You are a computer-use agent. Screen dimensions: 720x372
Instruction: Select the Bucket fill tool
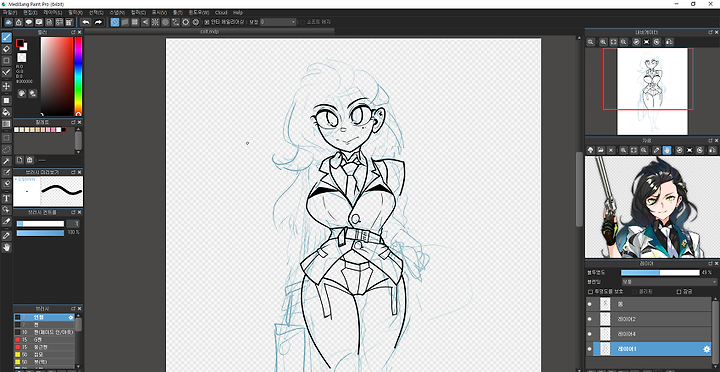[6, 112]
